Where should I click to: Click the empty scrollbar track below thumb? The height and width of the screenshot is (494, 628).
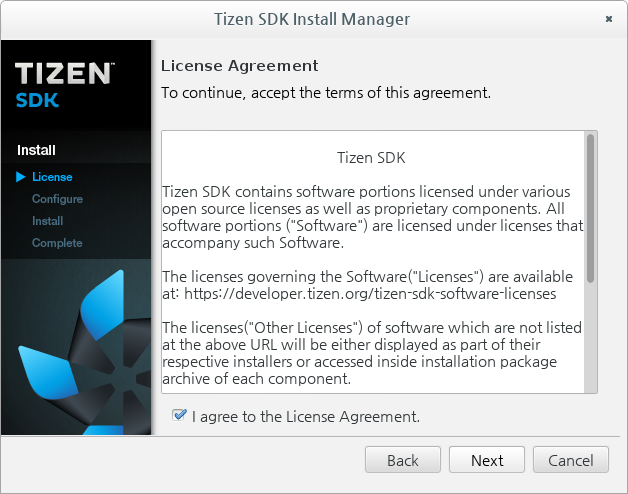point(590,337)
